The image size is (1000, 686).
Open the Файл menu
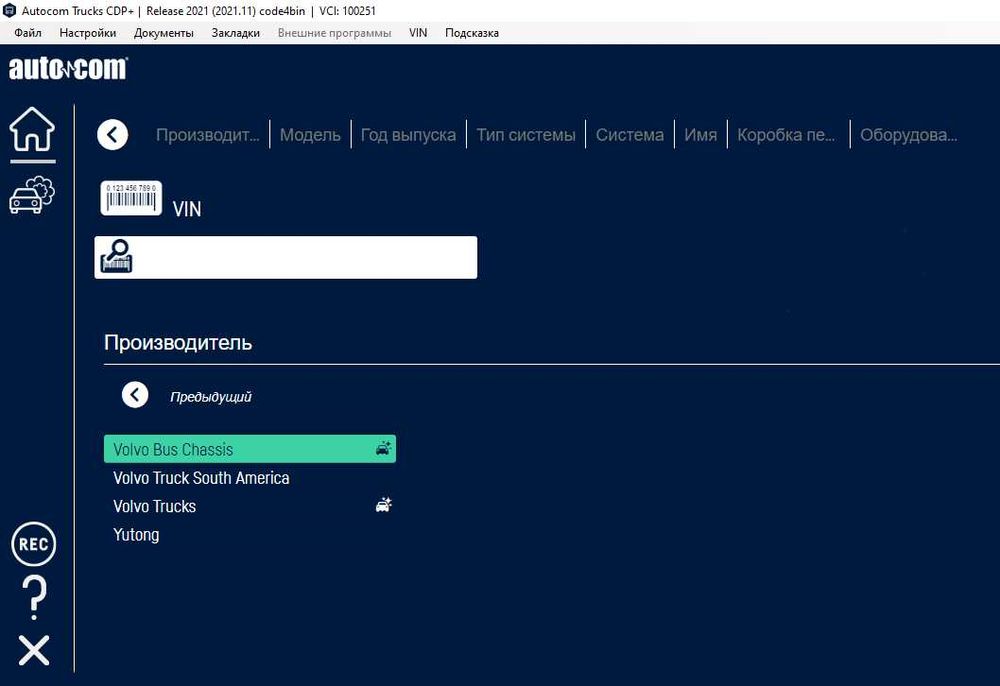pyautogui.click(x=27, y=33)
